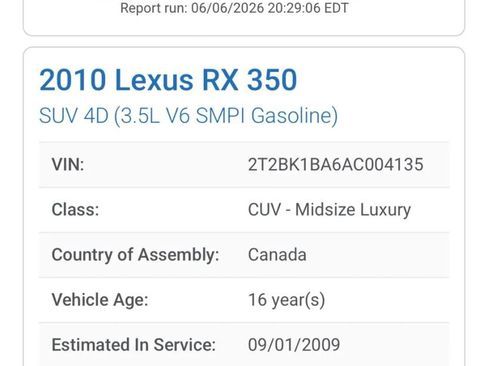488x366 pixels.
Task: Click 3.5L V6 SMPI Gasoline engine text
Action: point(226,116)
